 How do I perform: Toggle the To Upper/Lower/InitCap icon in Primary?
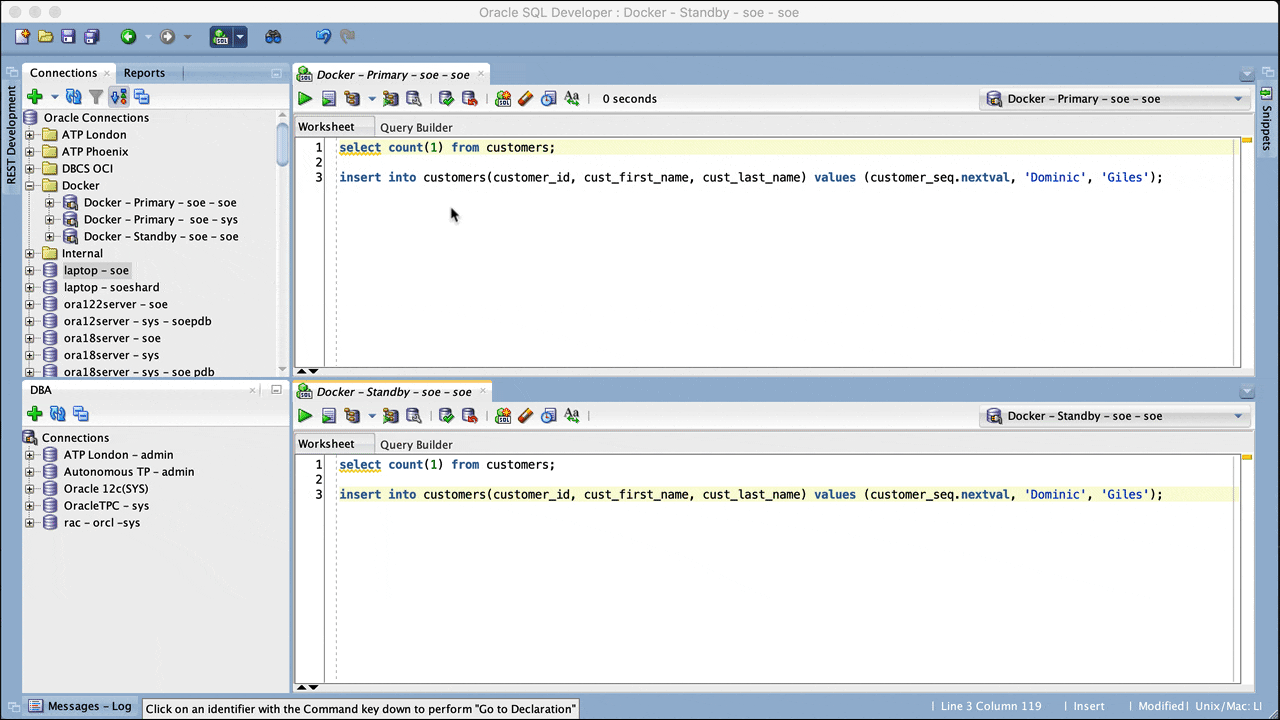pyautogui.click(x=572, y=99)
